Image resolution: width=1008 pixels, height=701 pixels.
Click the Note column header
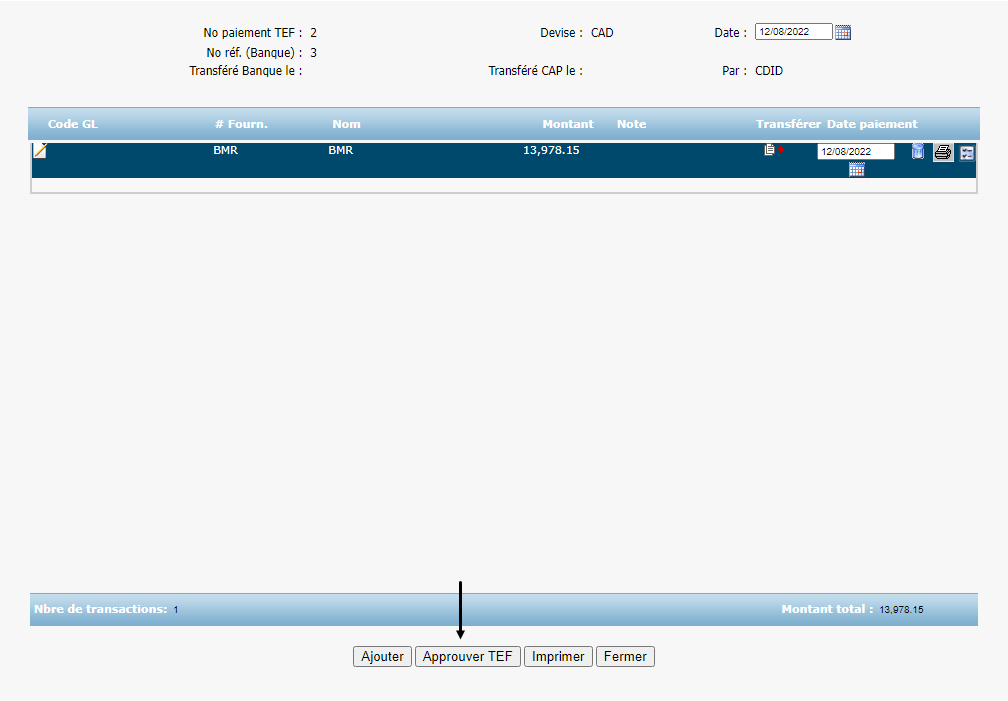click(631, 124)
